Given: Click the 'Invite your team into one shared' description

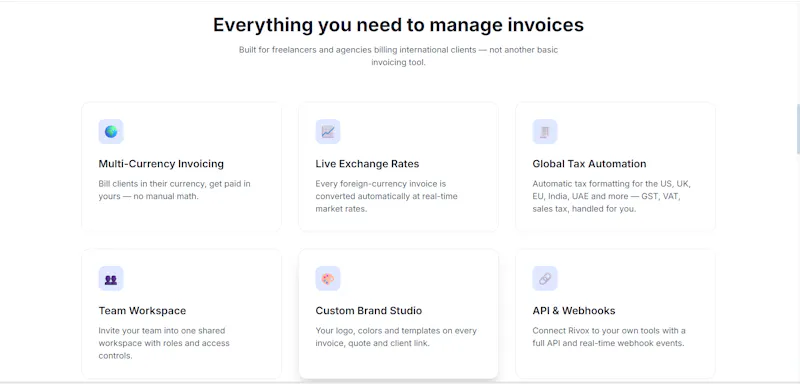Looking at the screenshot, I should coord(164,343).
